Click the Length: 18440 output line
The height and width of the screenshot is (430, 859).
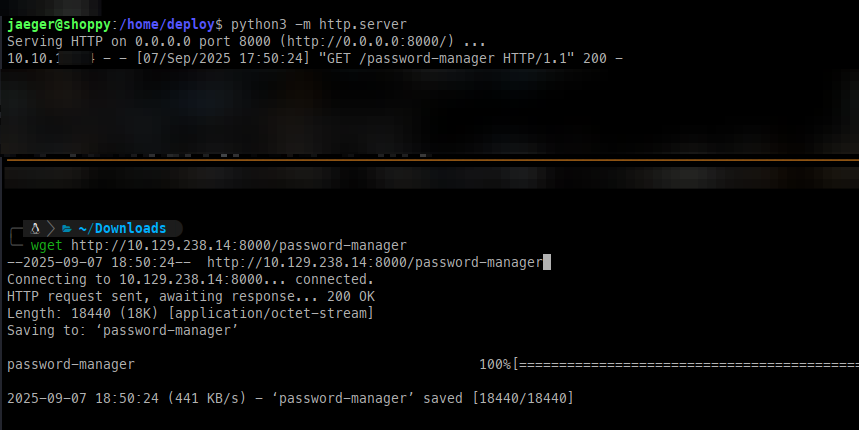point(190,313)
